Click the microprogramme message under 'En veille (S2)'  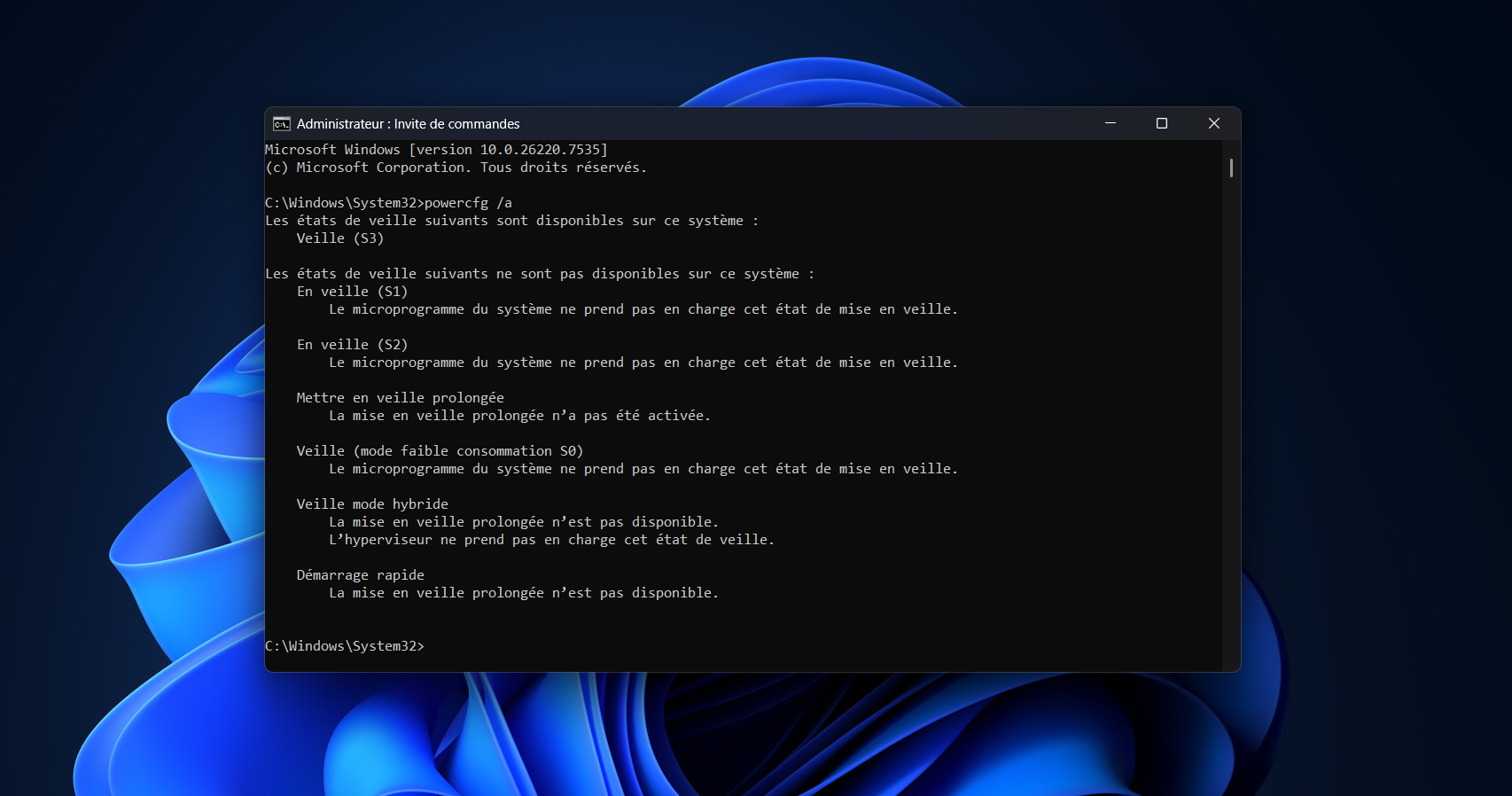[643, 363]
